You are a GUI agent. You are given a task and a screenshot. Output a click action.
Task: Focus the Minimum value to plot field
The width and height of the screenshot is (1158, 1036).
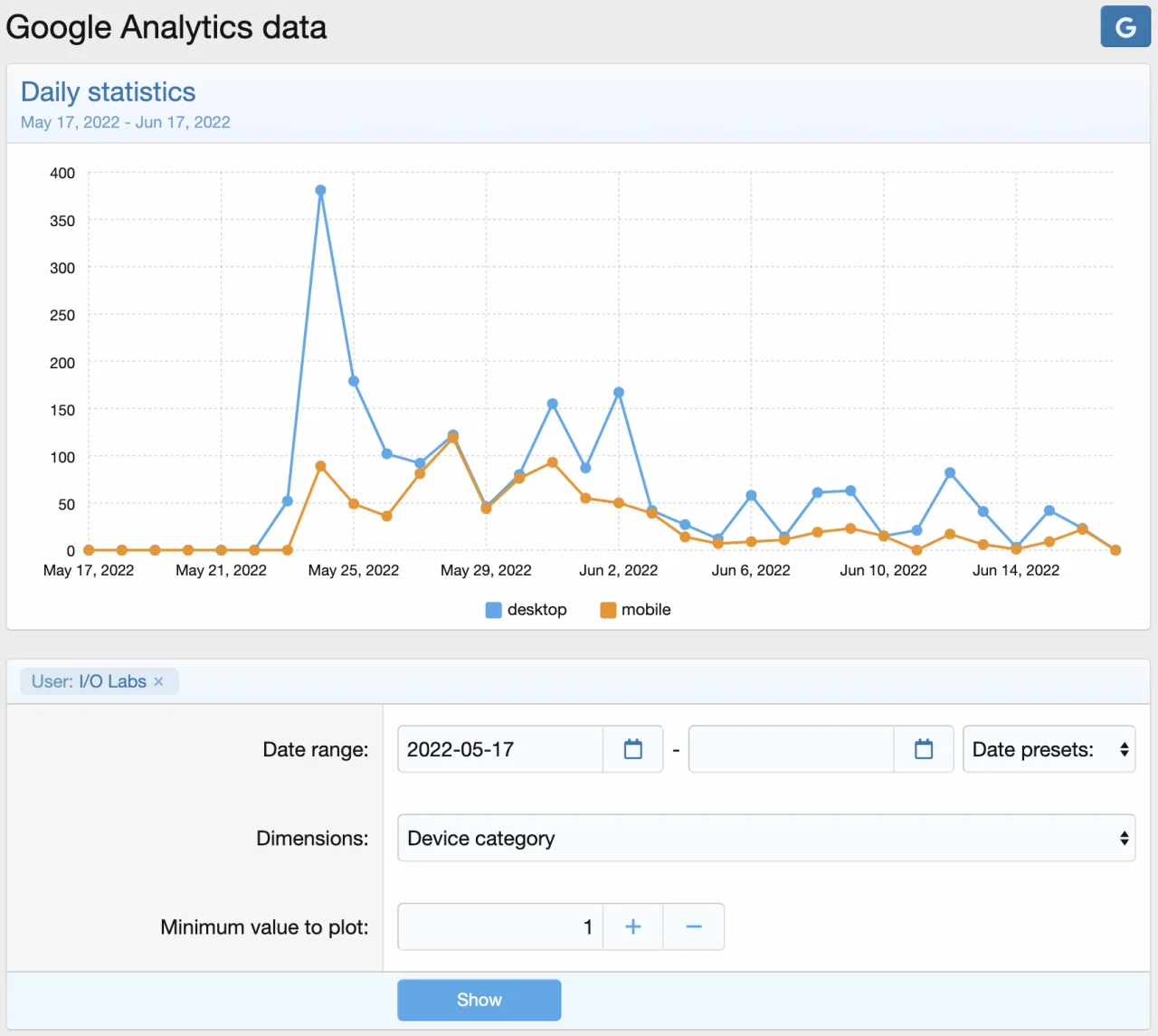coord(500,927)
